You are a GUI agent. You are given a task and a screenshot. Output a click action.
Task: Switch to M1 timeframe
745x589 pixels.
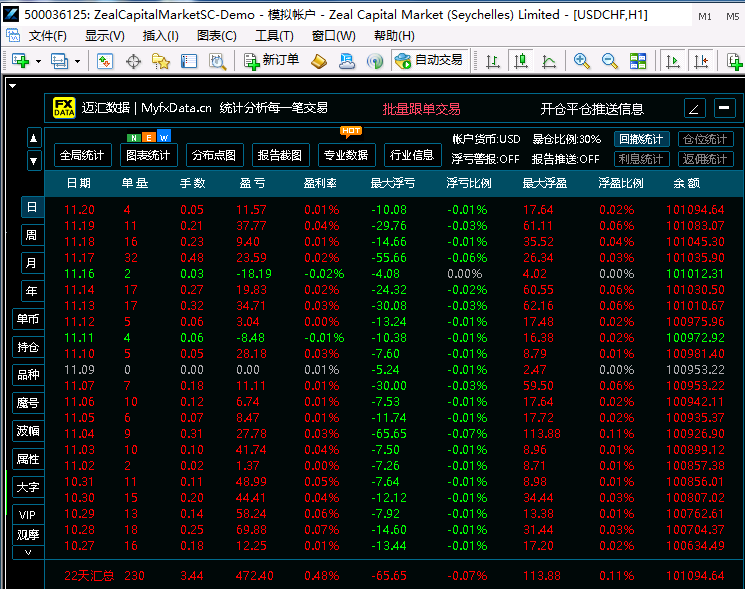(705, 17)
